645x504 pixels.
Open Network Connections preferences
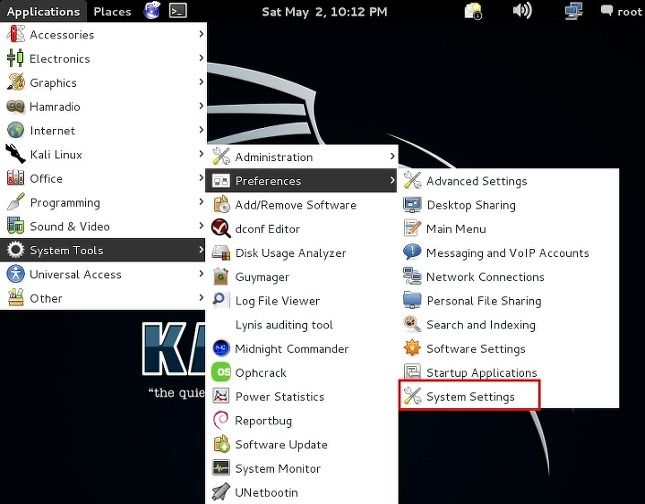[509, 277]
